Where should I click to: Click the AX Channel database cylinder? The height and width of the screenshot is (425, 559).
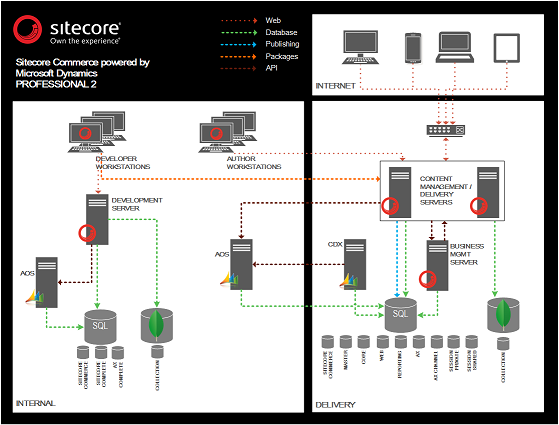coord(437,342)
